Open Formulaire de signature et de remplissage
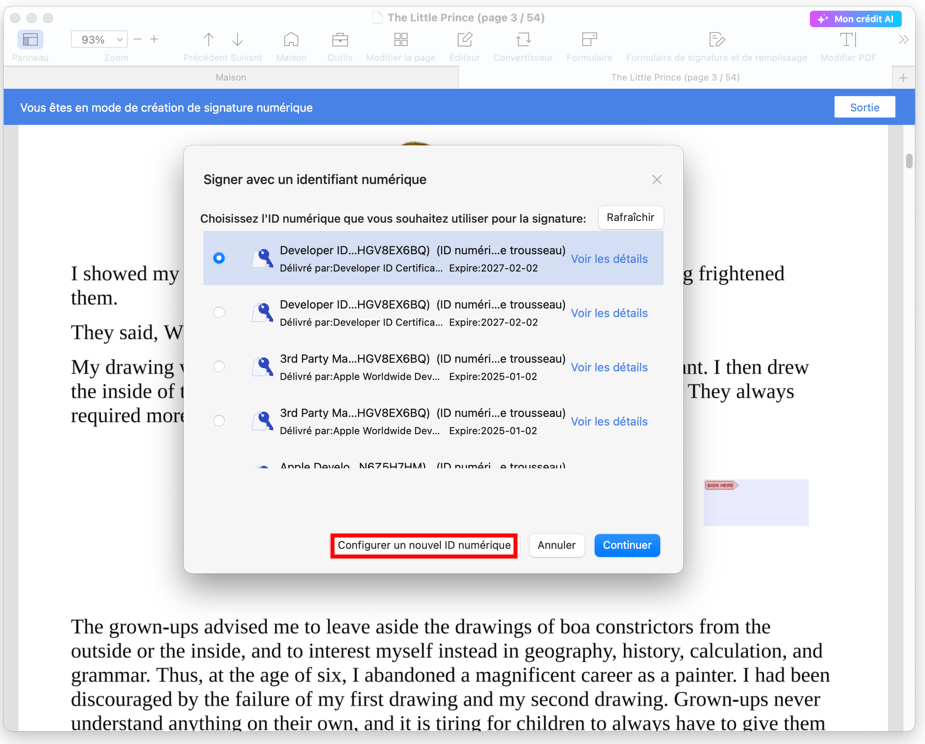 point(717,41)
